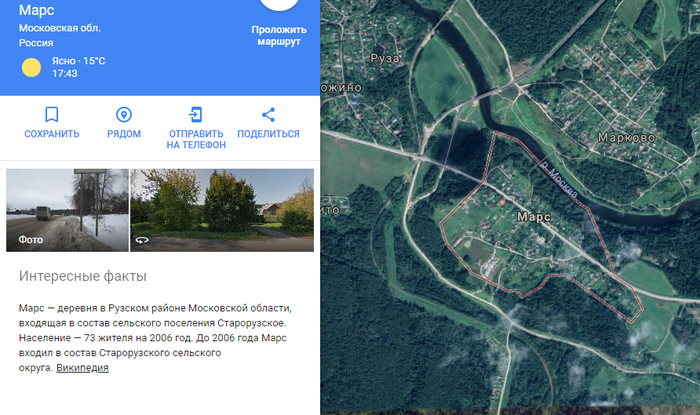Screen dimensions: 700x415
Task: Open the Википедия link
Action: 83,368
